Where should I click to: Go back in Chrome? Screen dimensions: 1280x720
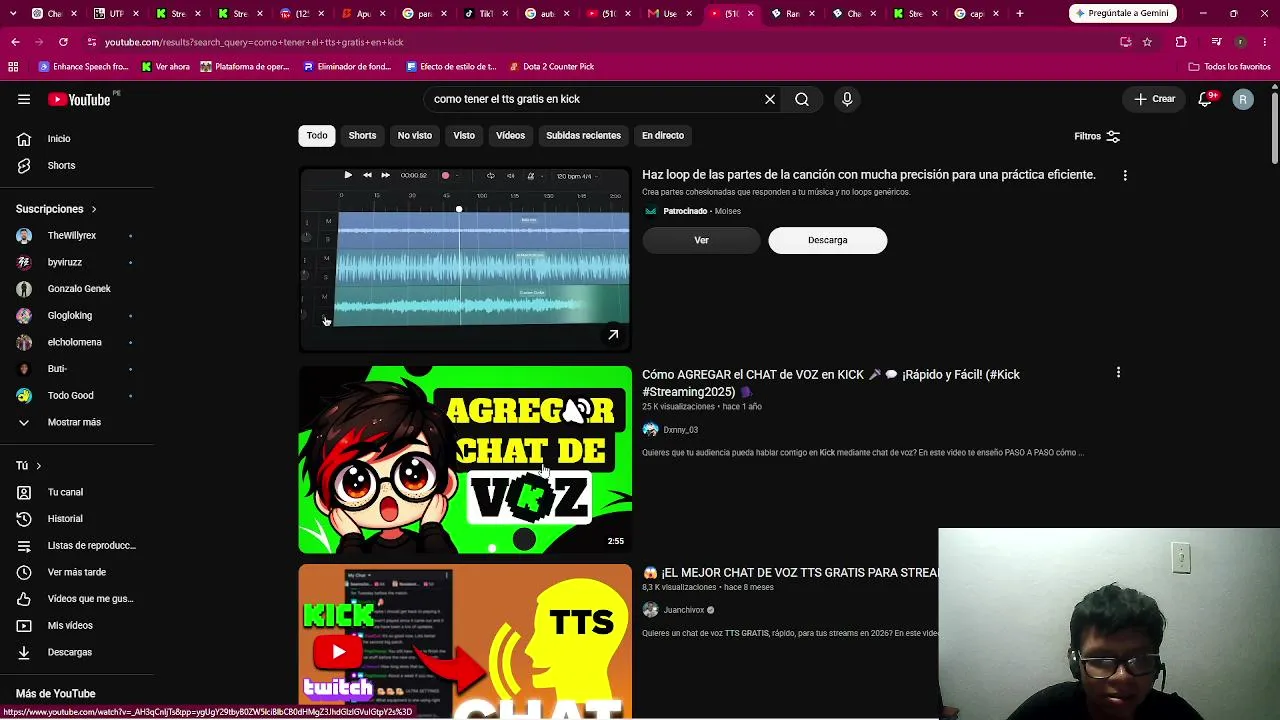pyautogui.click(x=15, y=42)
